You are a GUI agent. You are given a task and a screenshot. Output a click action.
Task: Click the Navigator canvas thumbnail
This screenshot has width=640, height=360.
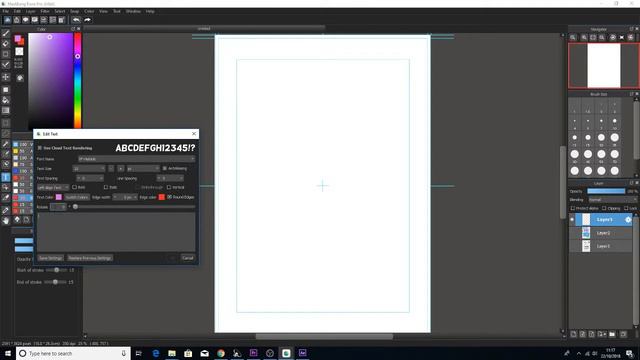[x=604, y=65]
